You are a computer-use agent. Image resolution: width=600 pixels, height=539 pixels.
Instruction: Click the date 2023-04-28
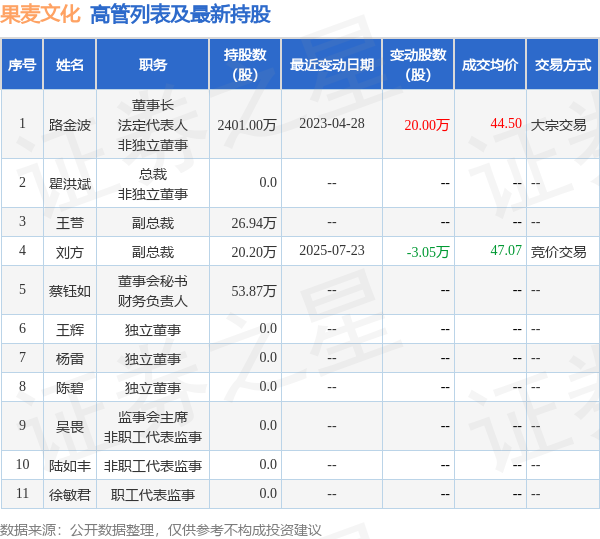[332, 124]
